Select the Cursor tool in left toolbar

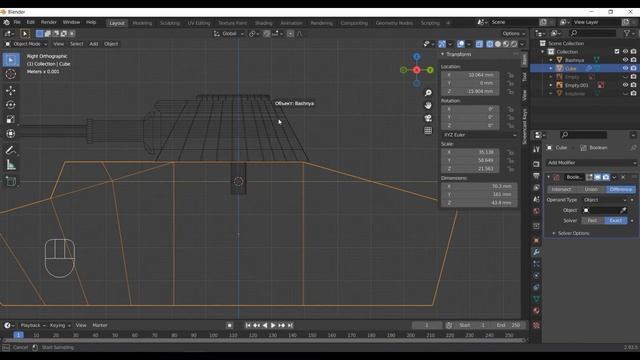[x=11, y=74]
